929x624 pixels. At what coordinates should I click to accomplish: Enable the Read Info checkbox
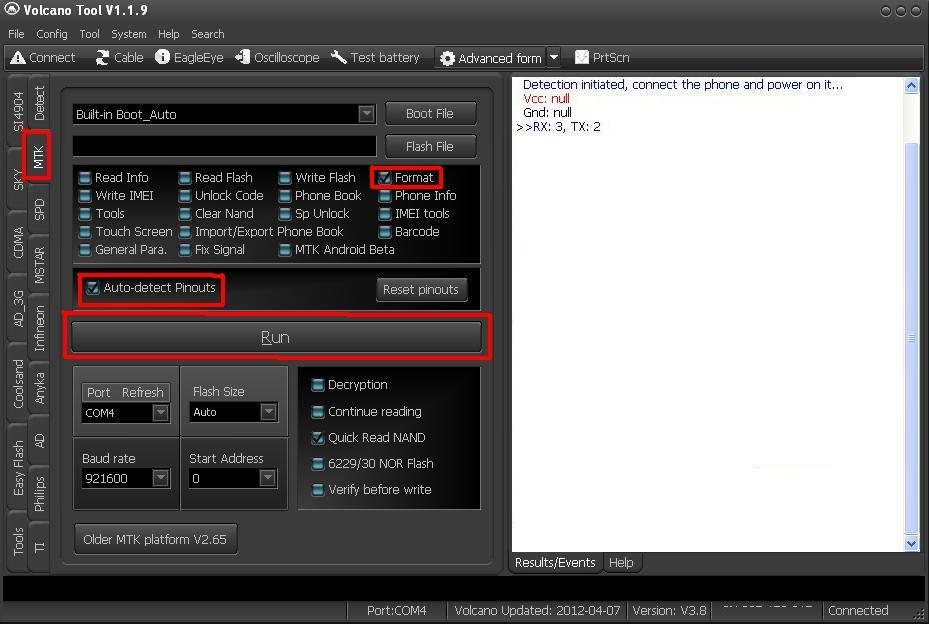[85, 178]
